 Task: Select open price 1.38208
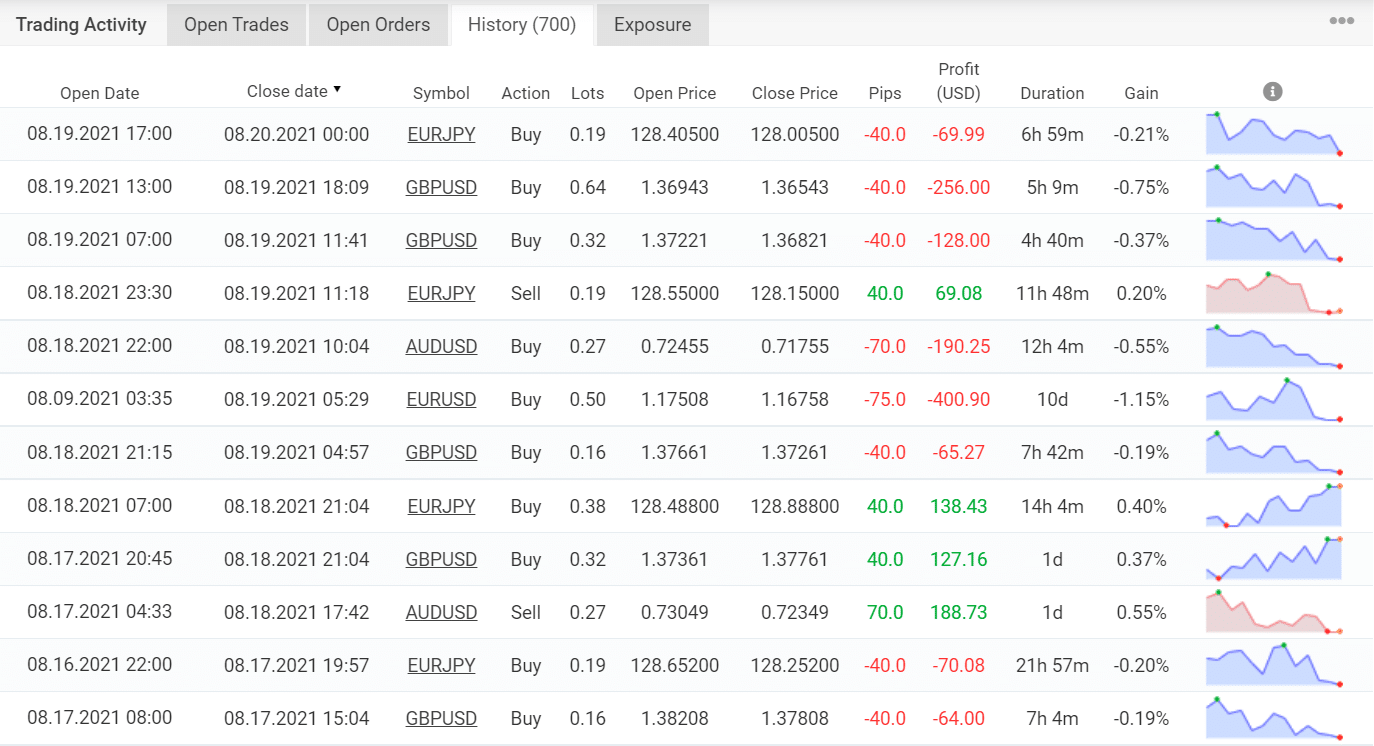click(x=675, y=718)
